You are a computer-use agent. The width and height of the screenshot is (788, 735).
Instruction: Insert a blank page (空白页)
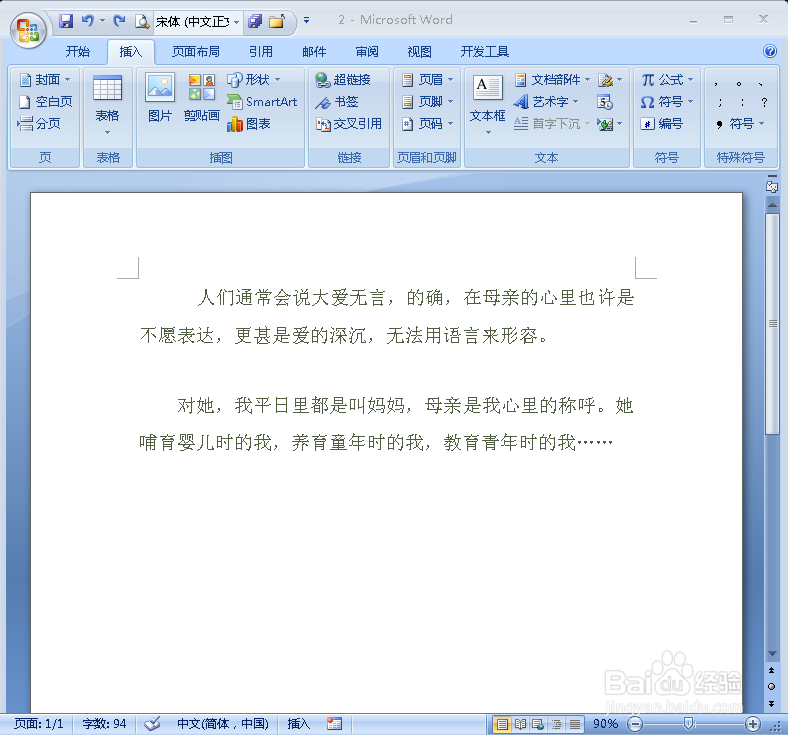(45, 101)
